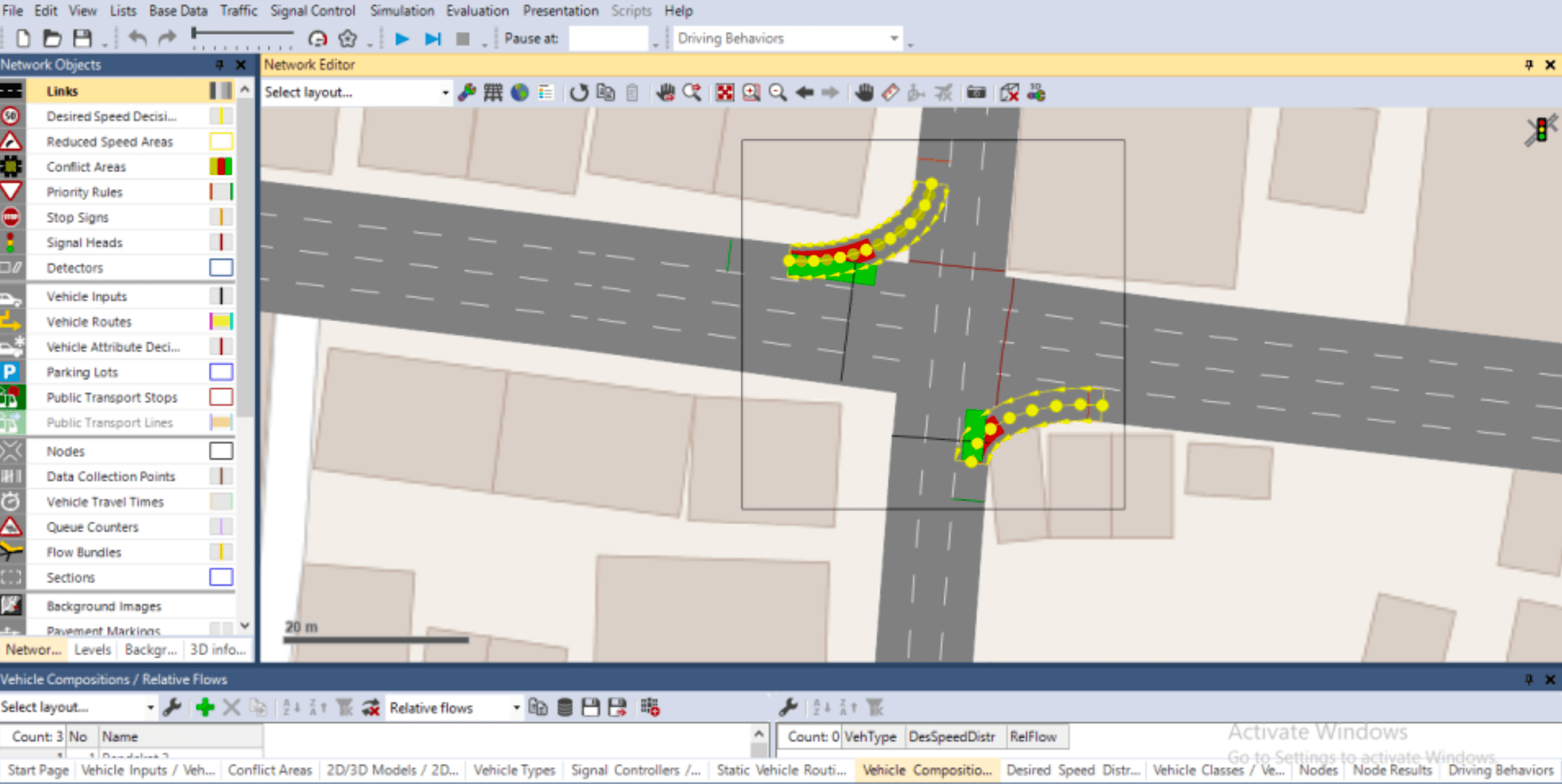Start continuous simulation with play button
The image size is (1562, 784).
(401, 39)
